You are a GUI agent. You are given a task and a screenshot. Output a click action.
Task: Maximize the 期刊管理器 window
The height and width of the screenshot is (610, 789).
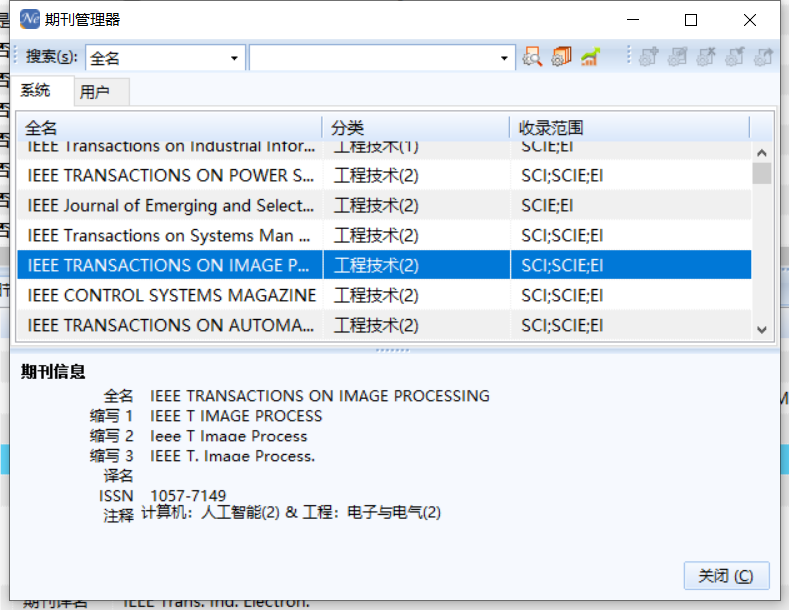pos(691,20)
